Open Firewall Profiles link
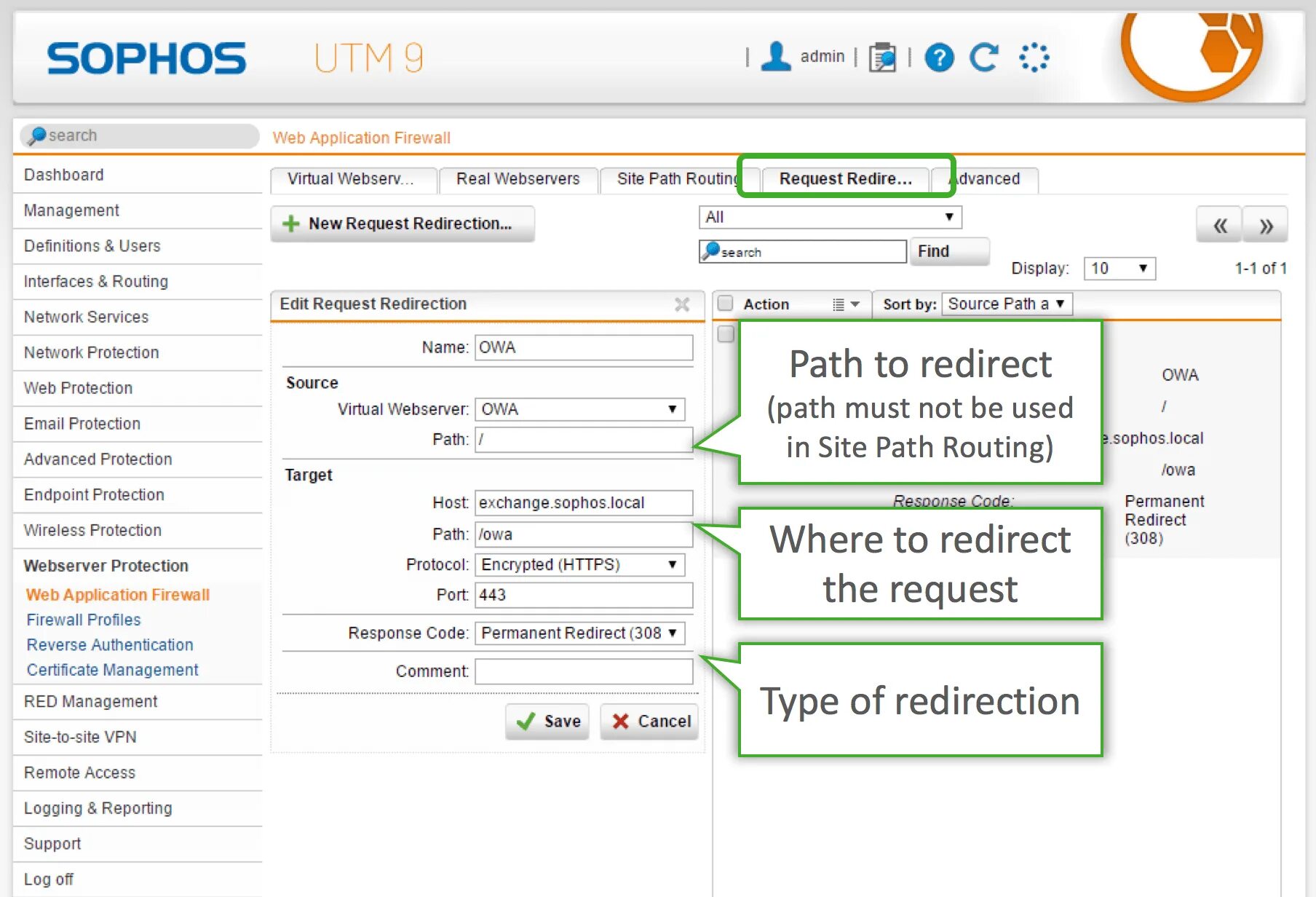Viewport: 1316px width, 897px height. point(84,620)
